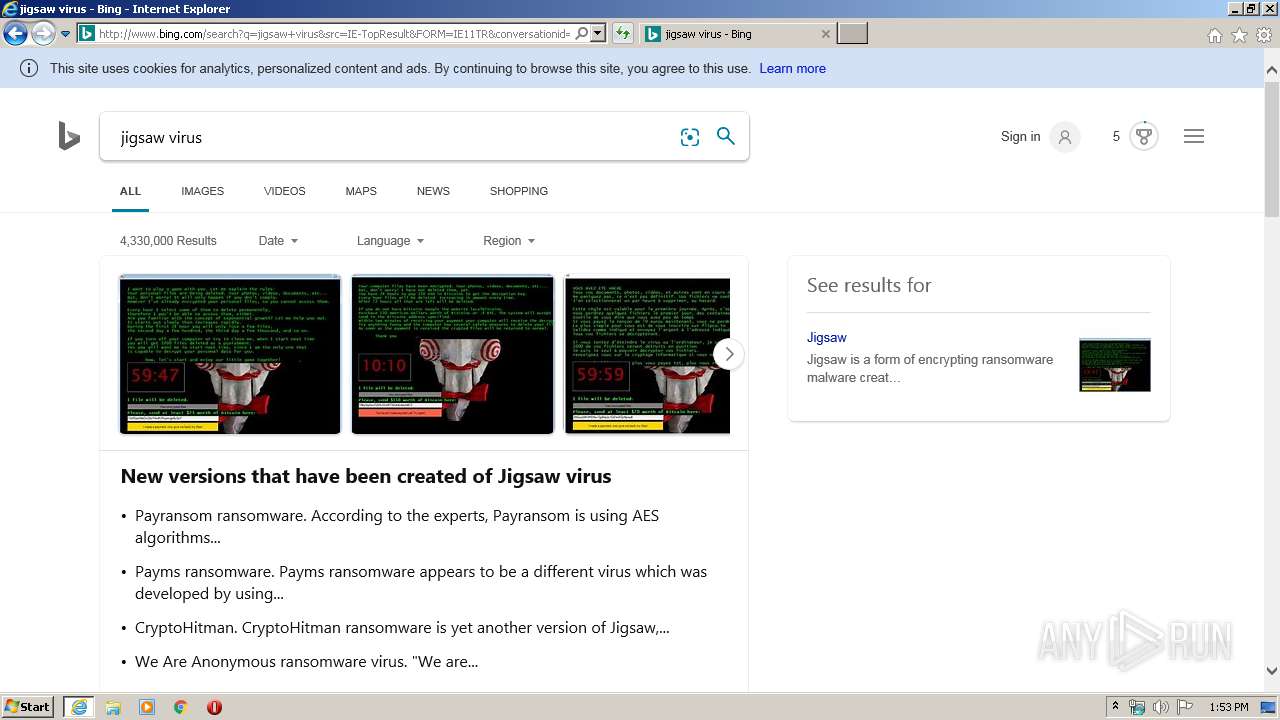Launch Chrome from the taskbar
Image resolution: width=1280 pixels, height=720 pixels.
[181, 707]
